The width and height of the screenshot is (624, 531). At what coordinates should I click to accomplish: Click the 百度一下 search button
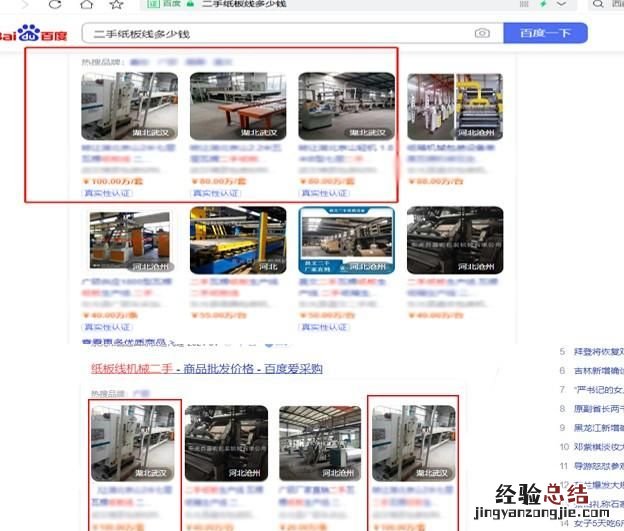545,33
